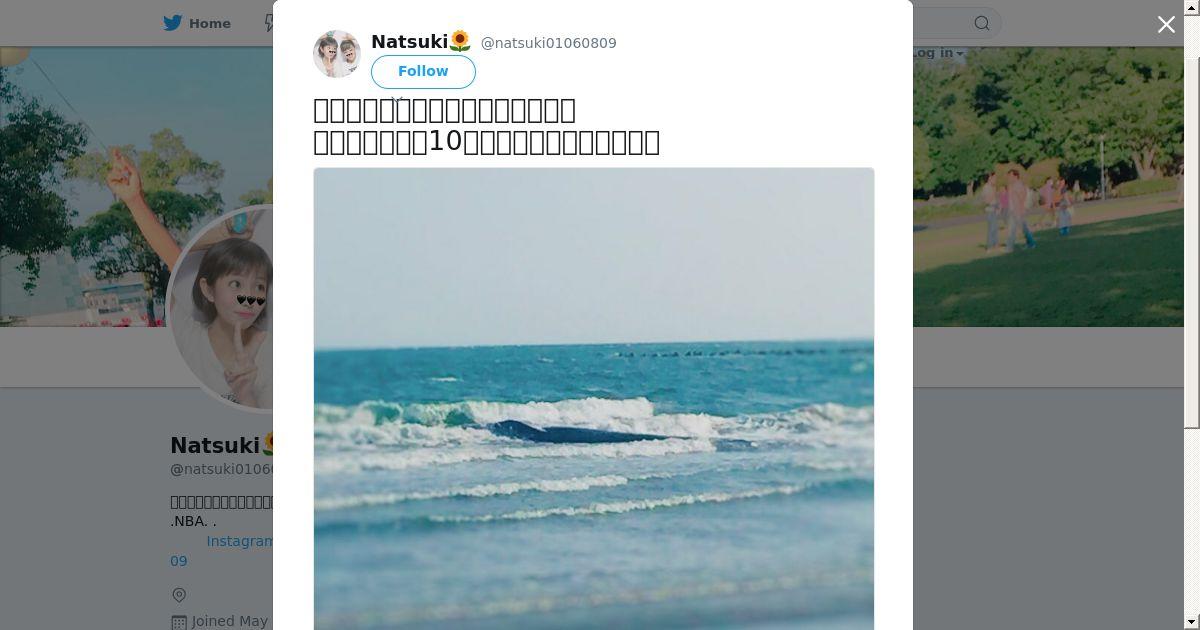Click the page vertical scrollbar
The image size is (1200, 630).
(x=1192, y=315)
